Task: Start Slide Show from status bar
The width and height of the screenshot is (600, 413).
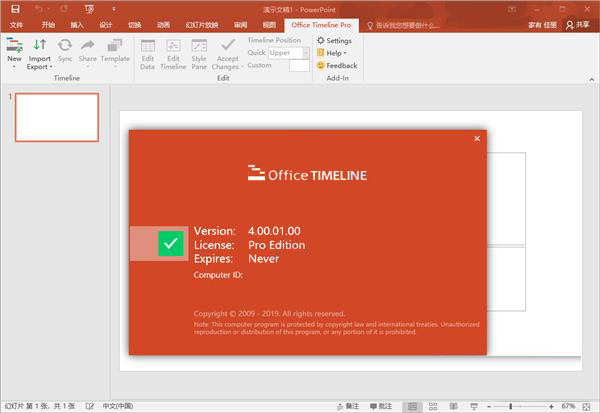Action: [474, 406]
